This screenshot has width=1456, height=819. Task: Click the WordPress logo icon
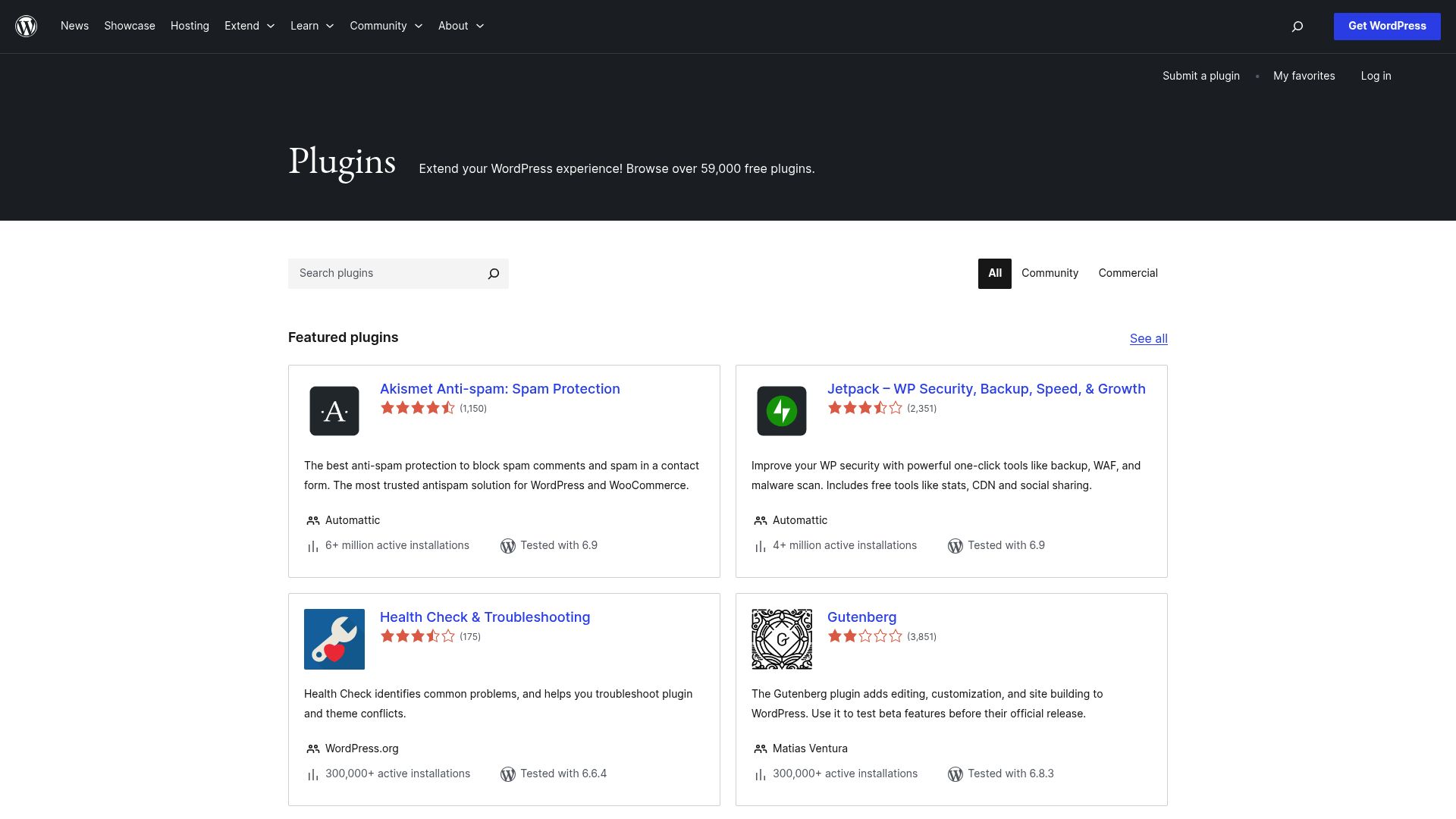pos(27,26)
